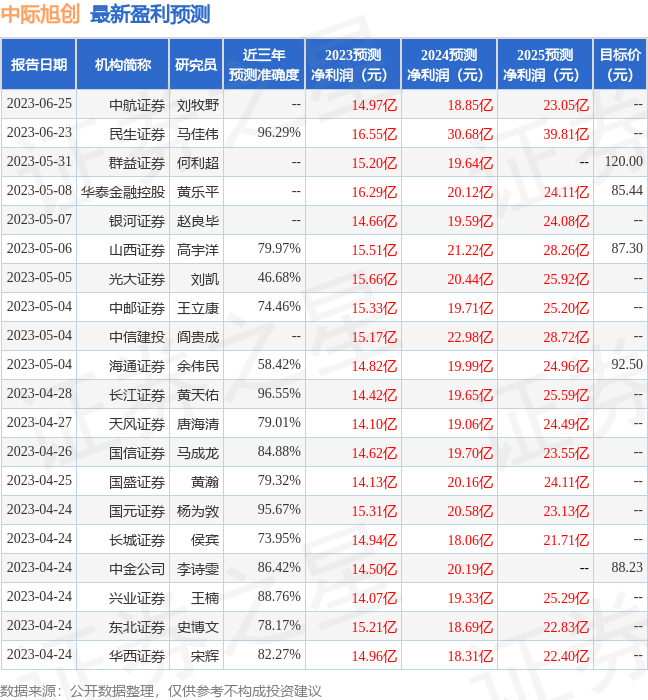
Task: Click institution 国盛证券
Action: (x=137, y=483)
